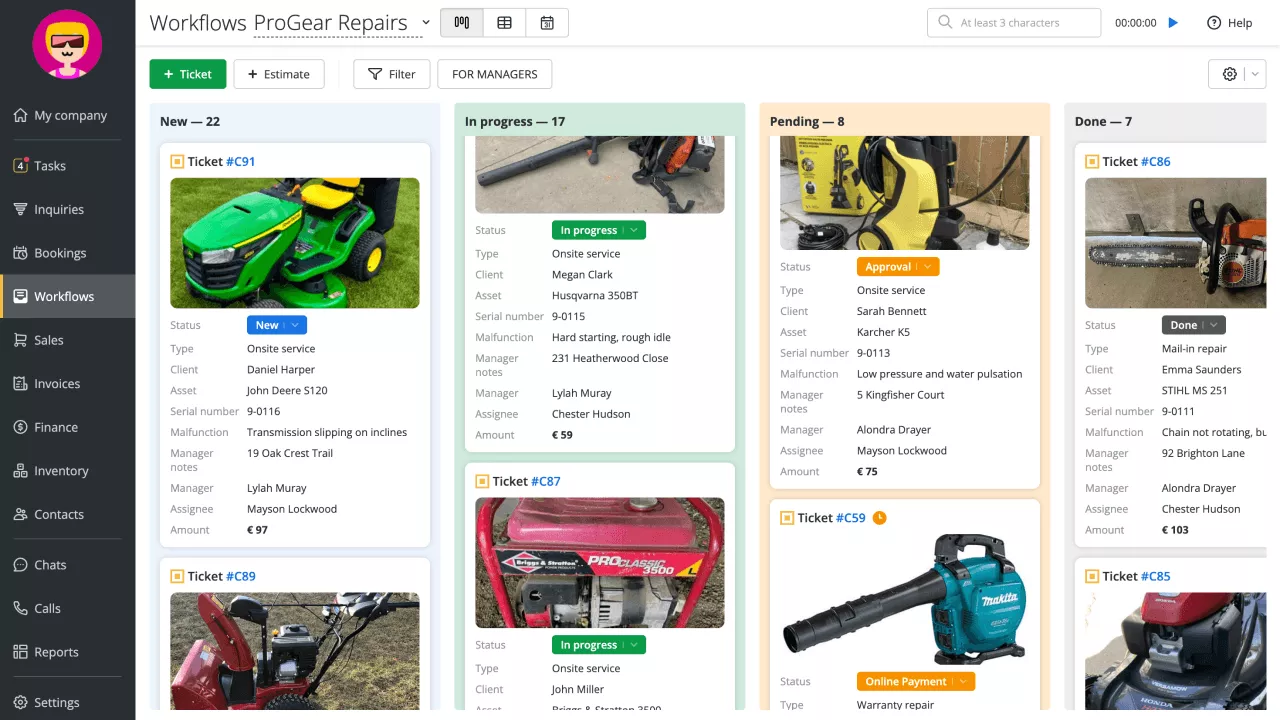Viewport: 1280px width, 720px height.
Task: Open ticket #C89 link
Action: click(x=240, y=576)
